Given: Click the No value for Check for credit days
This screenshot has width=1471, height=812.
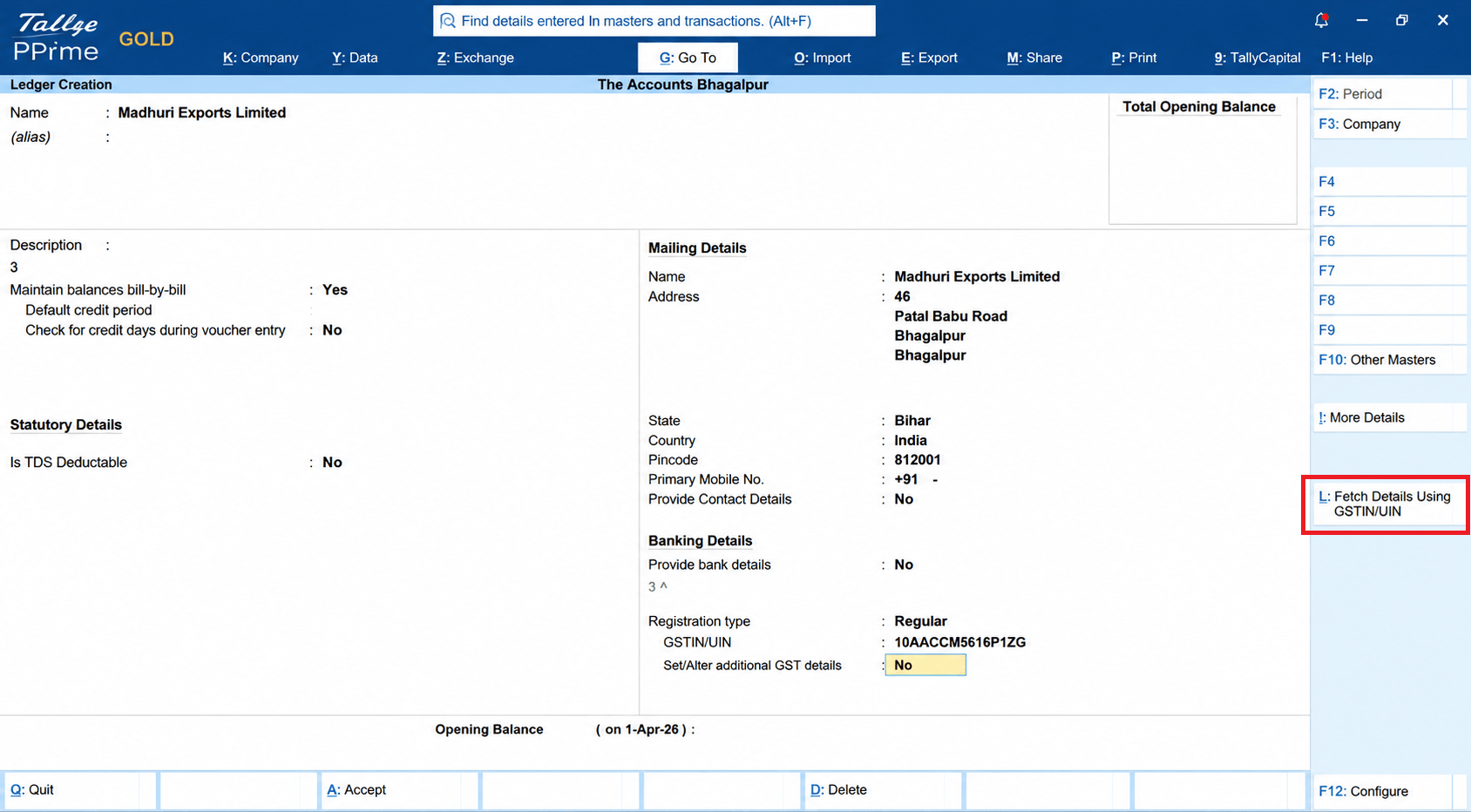Looking at the screenshot, I should [x=332, y=330].
